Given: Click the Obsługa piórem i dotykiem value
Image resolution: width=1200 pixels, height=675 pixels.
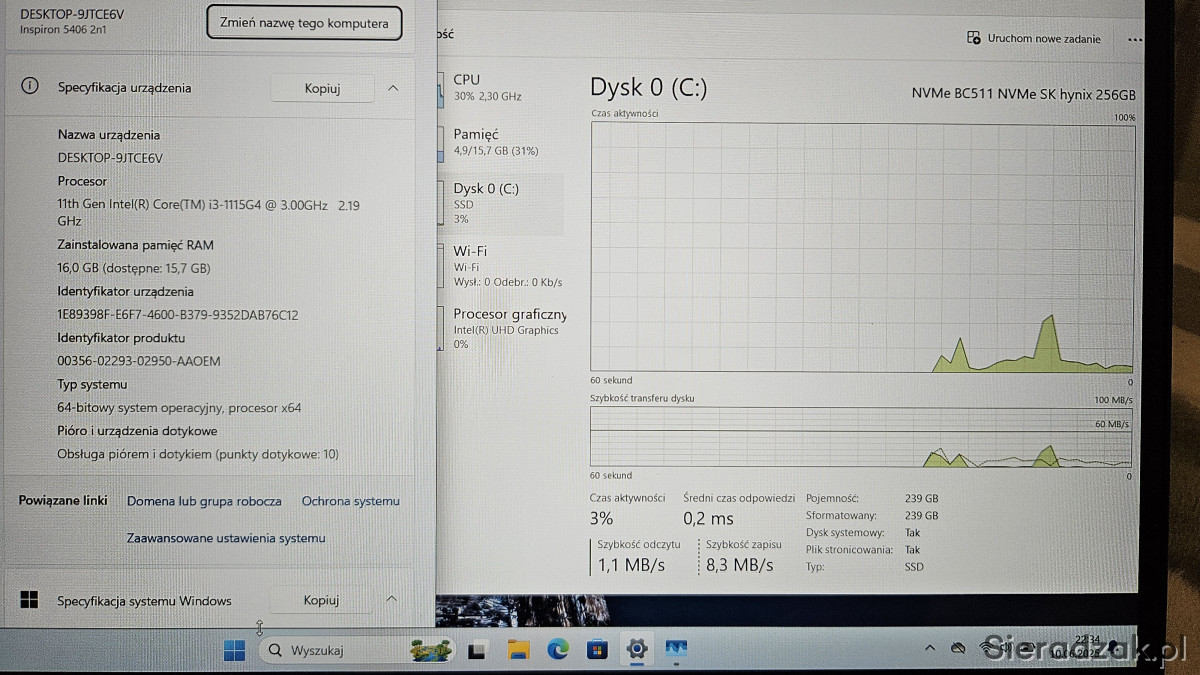Looking at the screenshot, I should coord(198,454).
